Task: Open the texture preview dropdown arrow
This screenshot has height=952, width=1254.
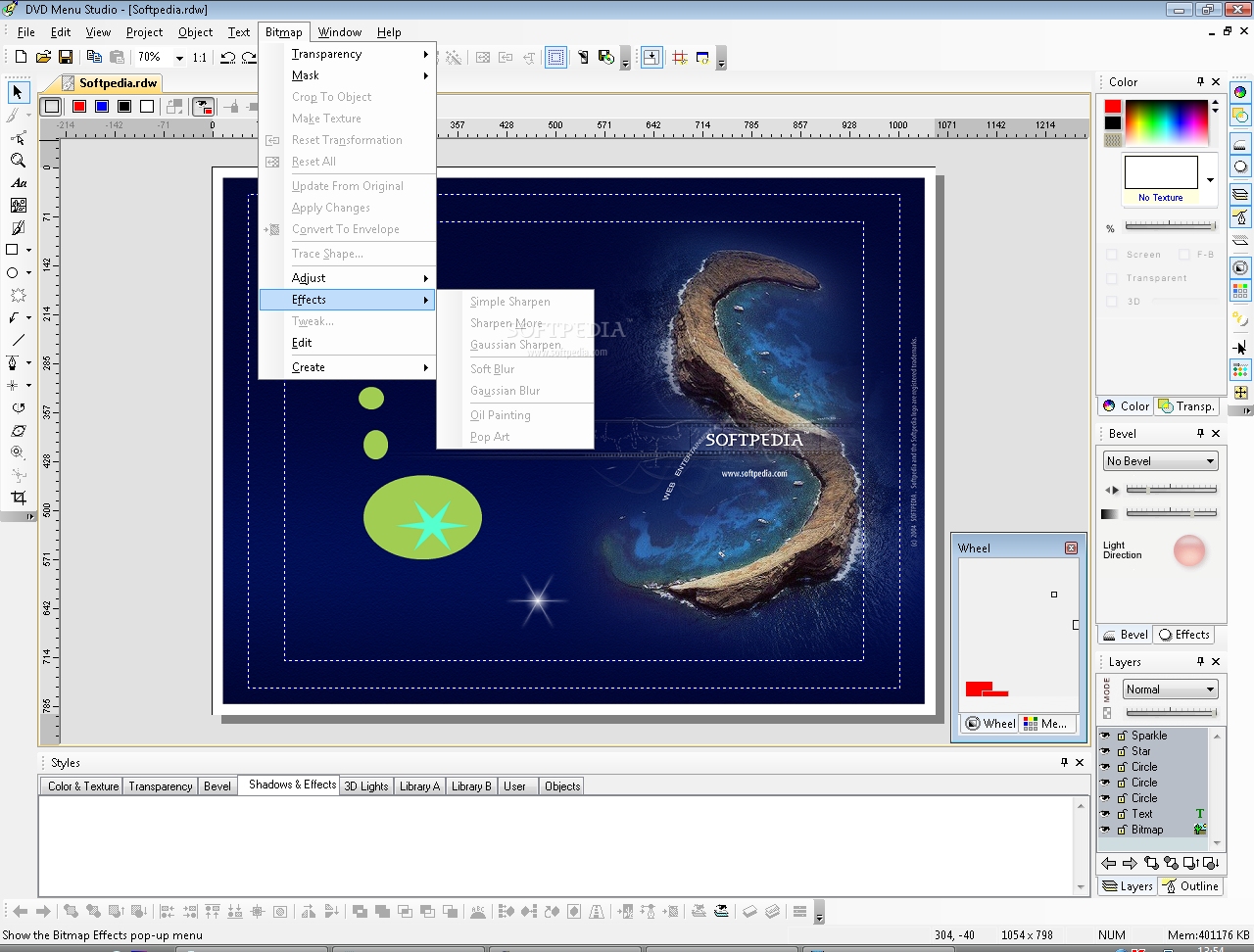Action: click(1210, 180)
